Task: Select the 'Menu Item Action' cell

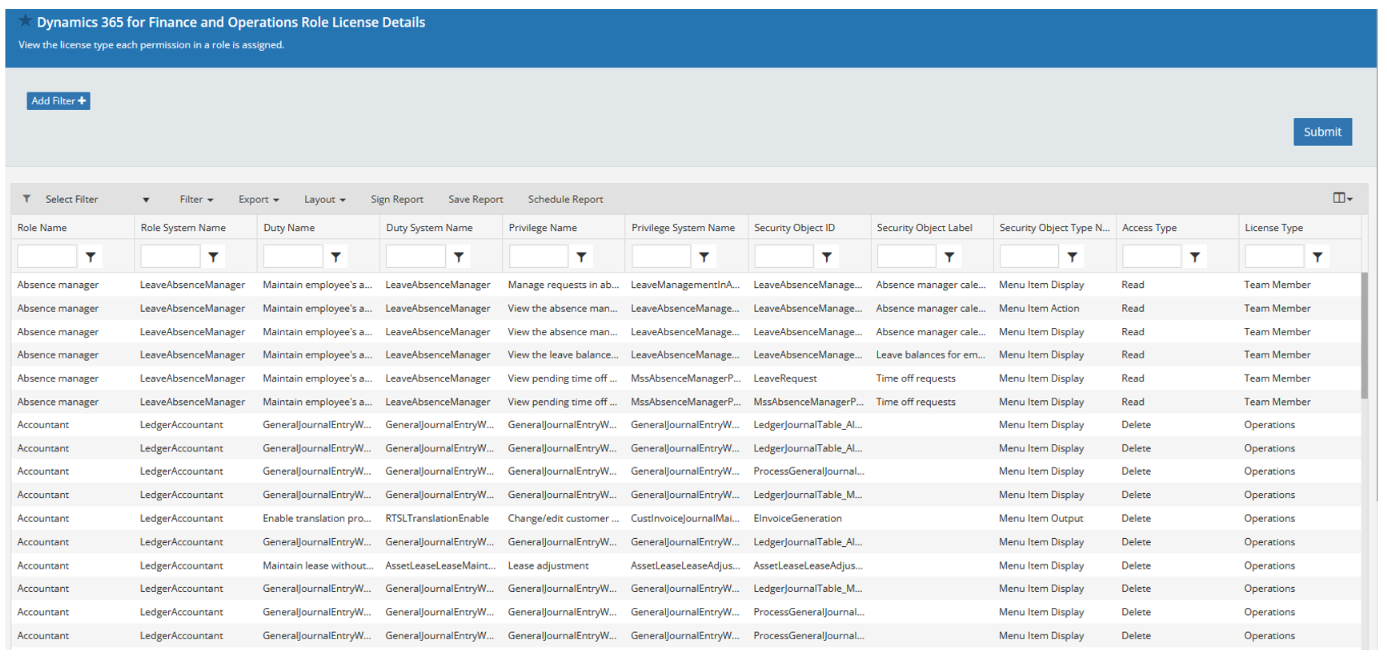Action: [1054, 308]
